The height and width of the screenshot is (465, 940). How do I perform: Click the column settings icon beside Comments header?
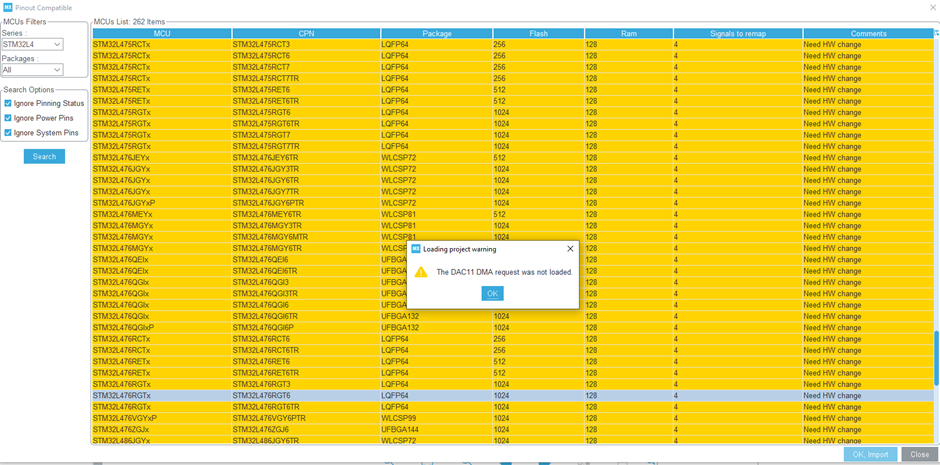[x=936, y=34]
